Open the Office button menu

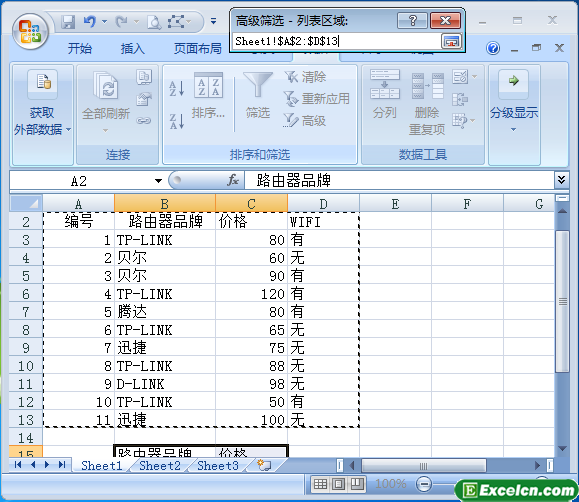coord(30,31)
